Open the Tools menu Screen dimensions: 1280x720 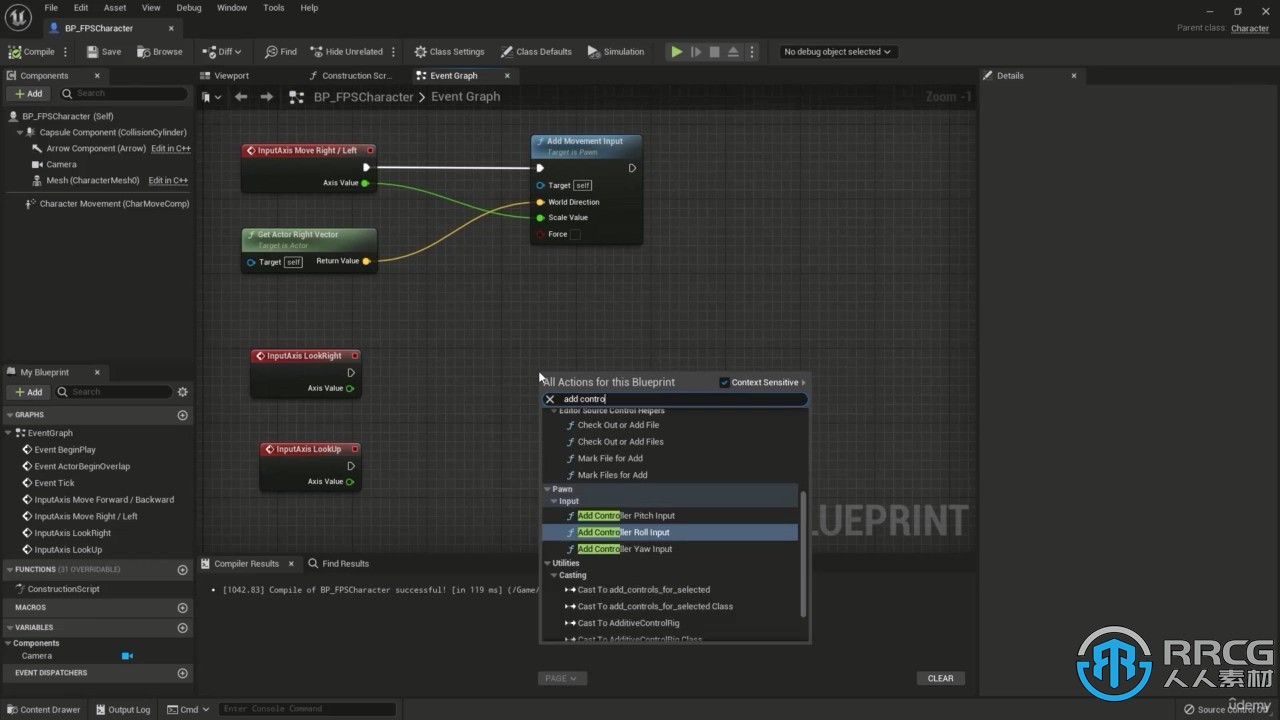(273, 8)
